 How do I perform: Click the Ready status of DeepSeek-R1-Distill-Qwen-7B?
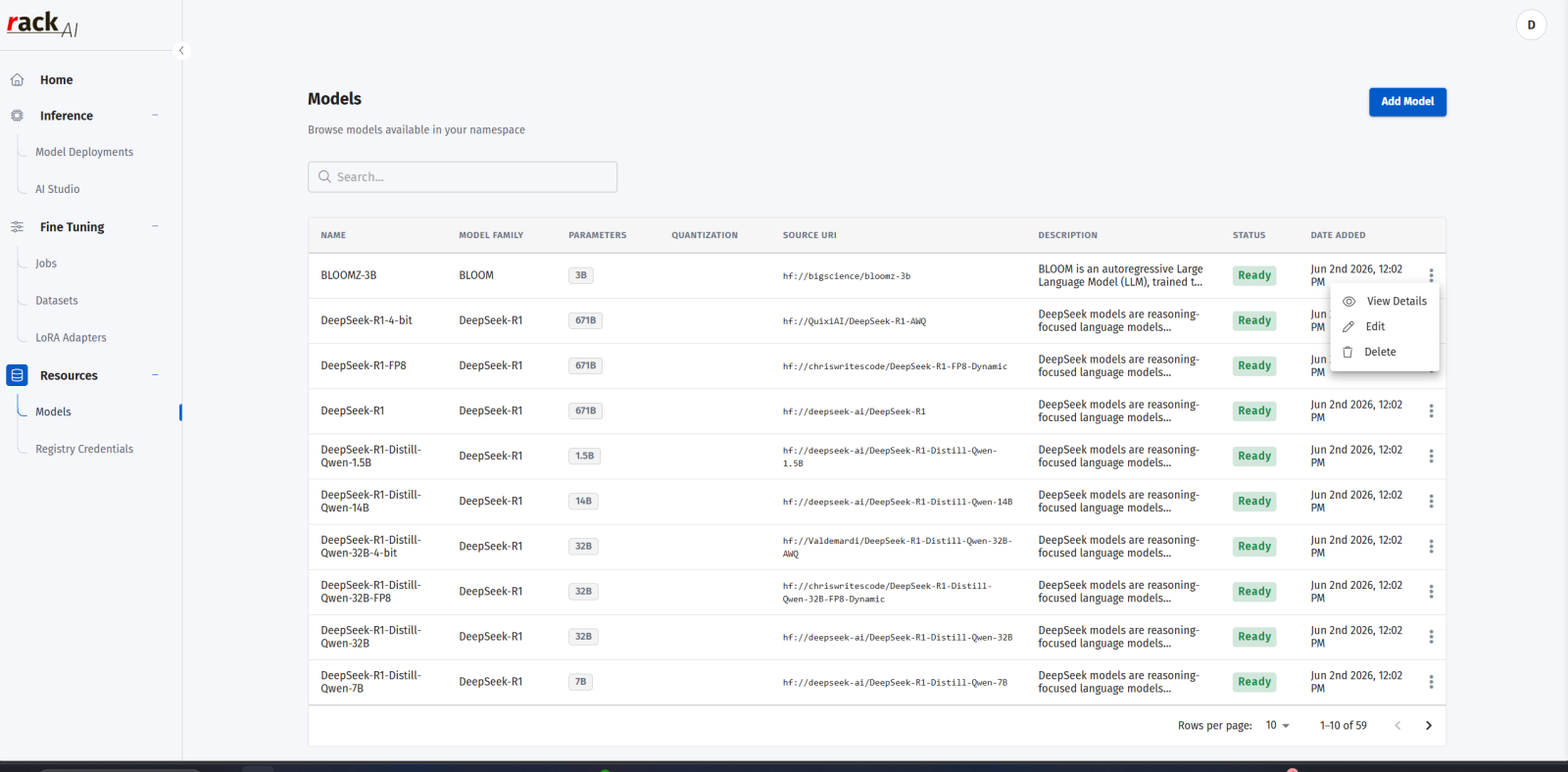pyautogui.click(x=1254, y=682)
